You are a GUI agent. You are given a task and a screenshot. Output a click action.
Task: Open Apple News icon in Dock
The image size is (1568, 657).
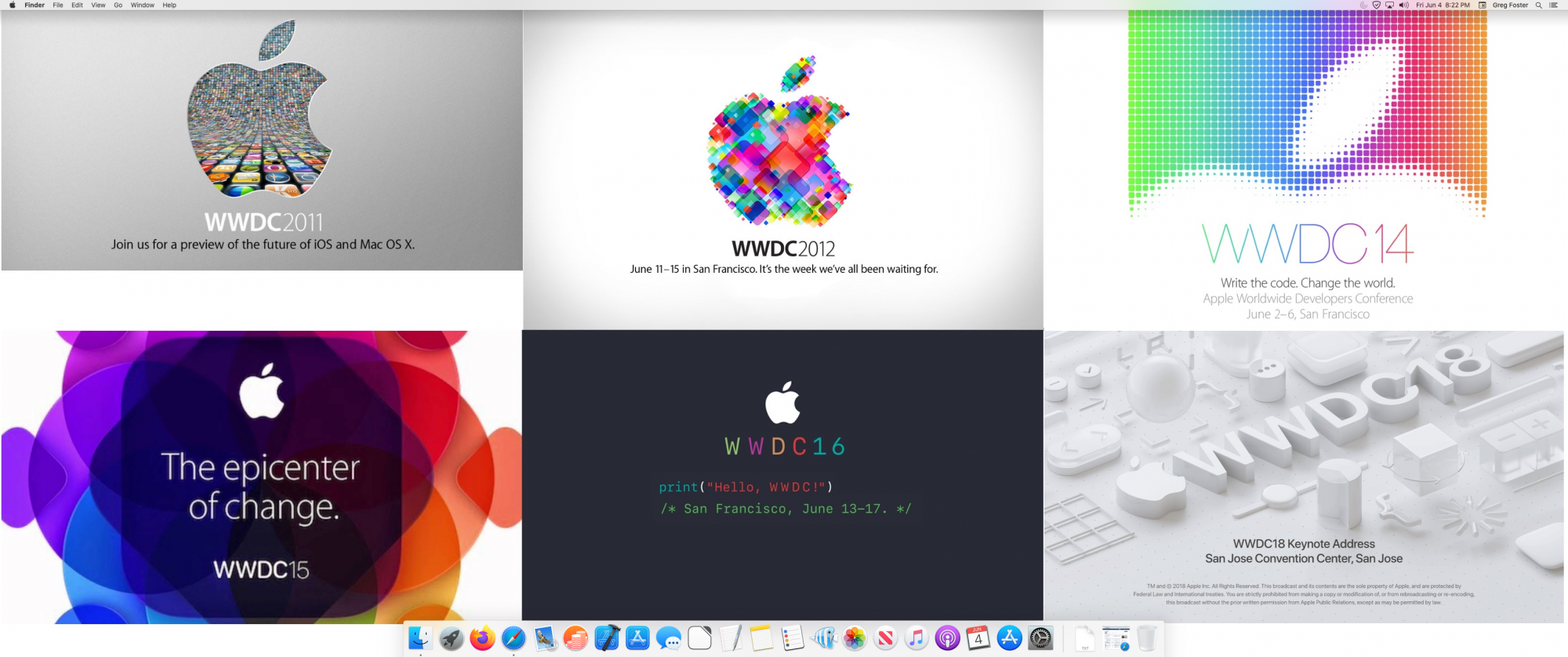coord(886,638)
